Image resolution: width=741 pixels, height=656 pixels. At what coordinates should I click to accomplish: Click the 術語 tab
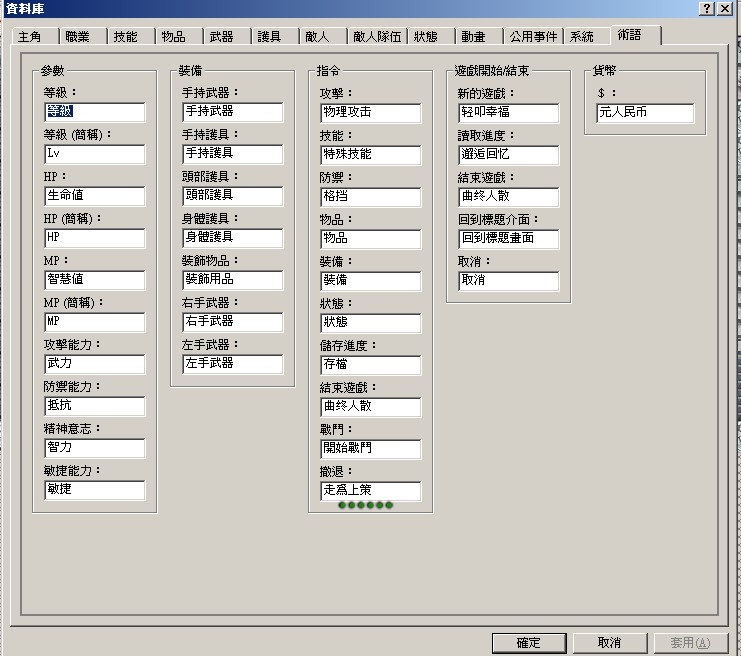pyautogui.click(x=635, y=35)
